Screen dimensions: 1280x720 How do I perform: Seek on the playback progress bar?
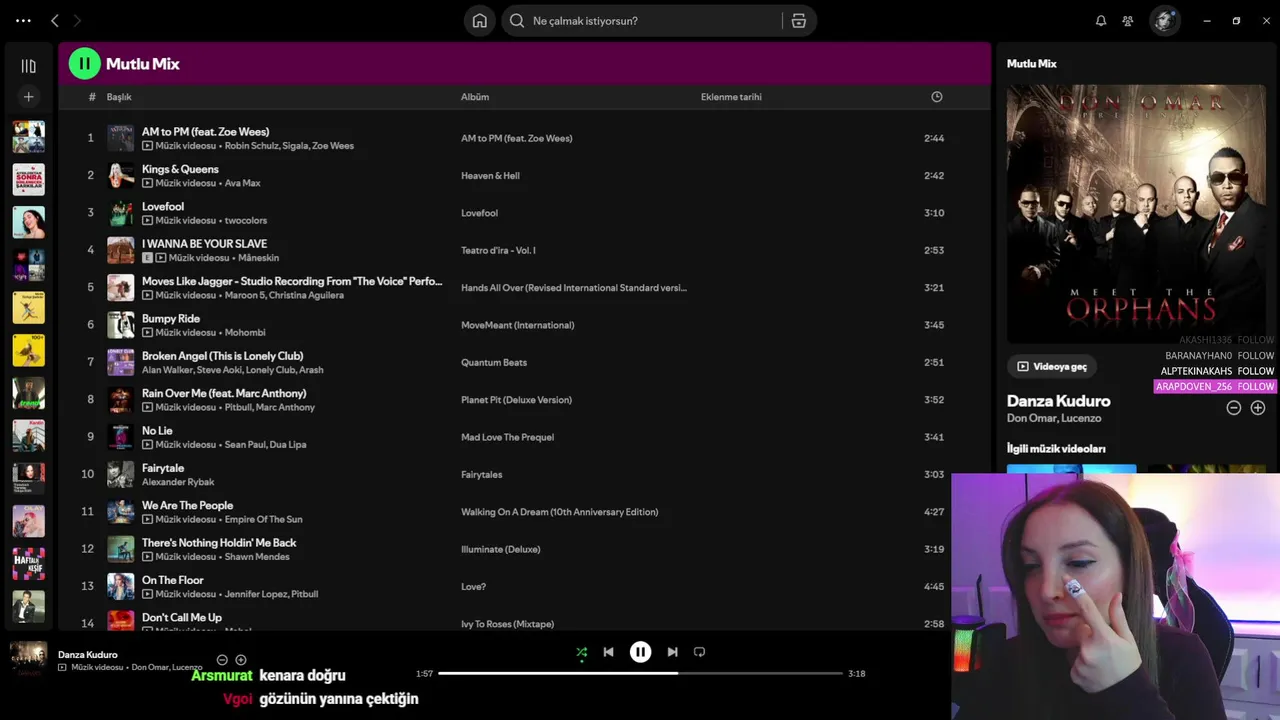[640, 673]
